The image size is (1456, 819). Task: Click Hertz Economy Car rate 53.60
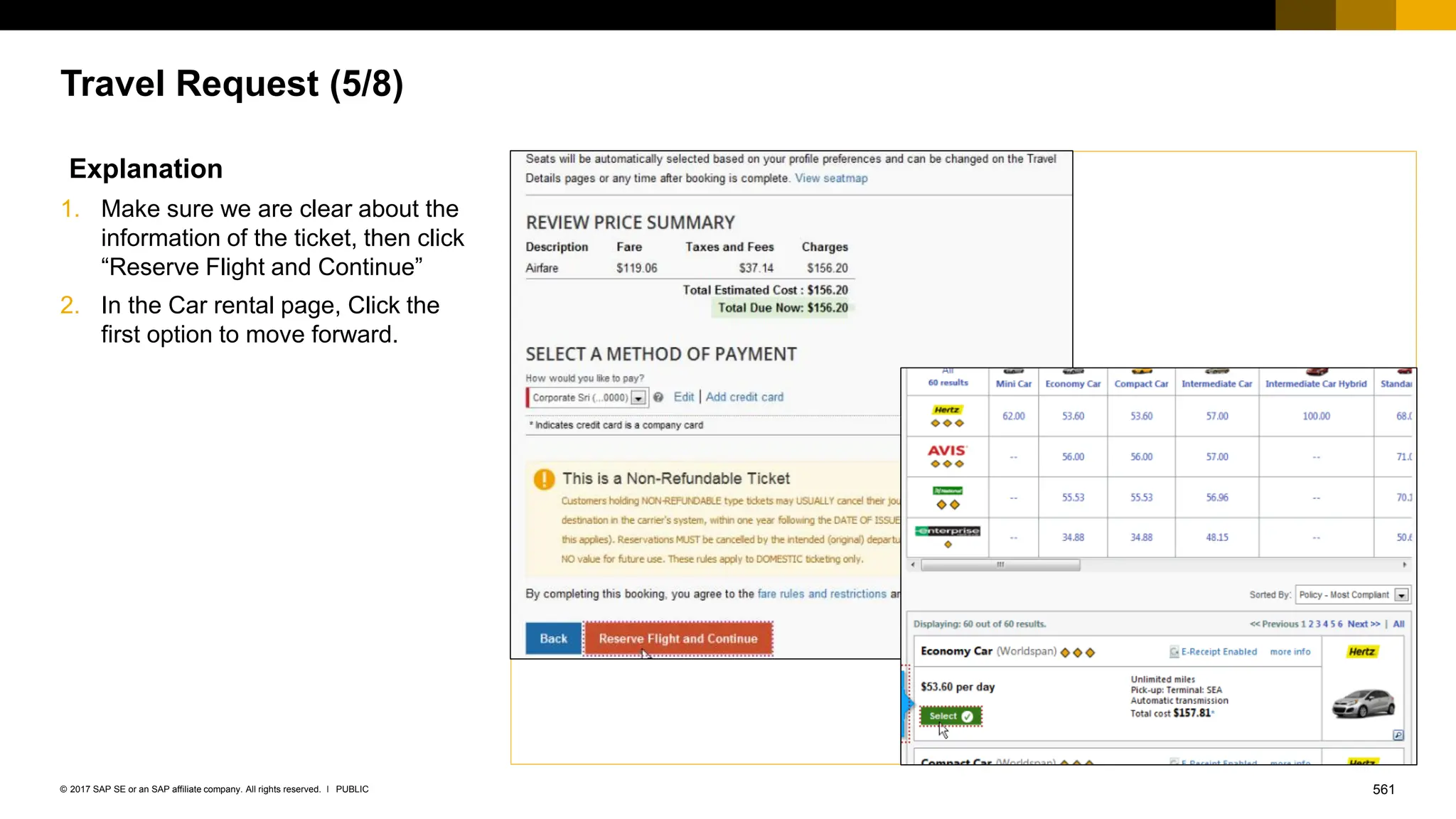tap(1073, 417)
